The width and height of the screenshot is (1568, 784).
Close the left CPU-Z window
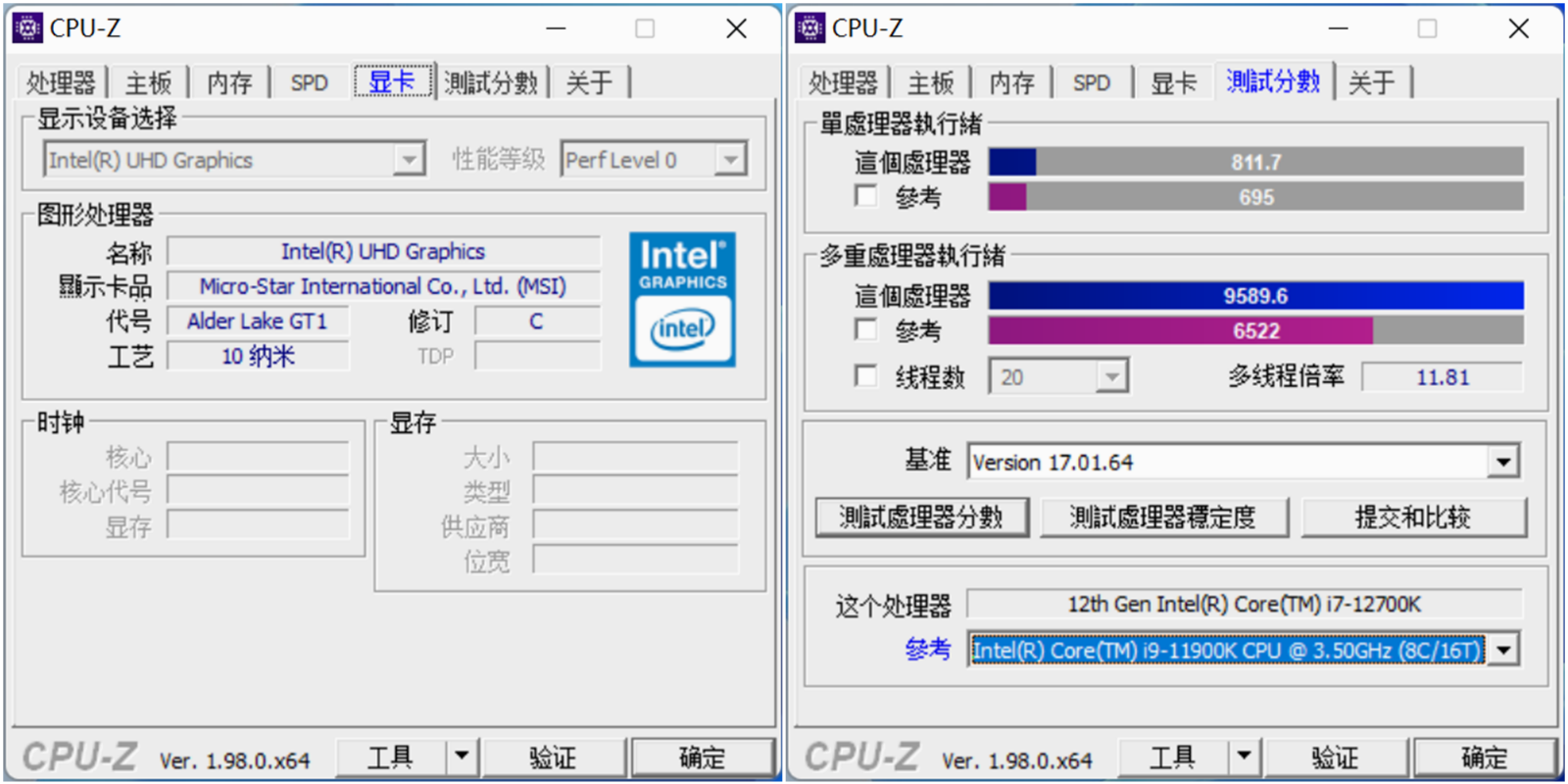[737, 28]
